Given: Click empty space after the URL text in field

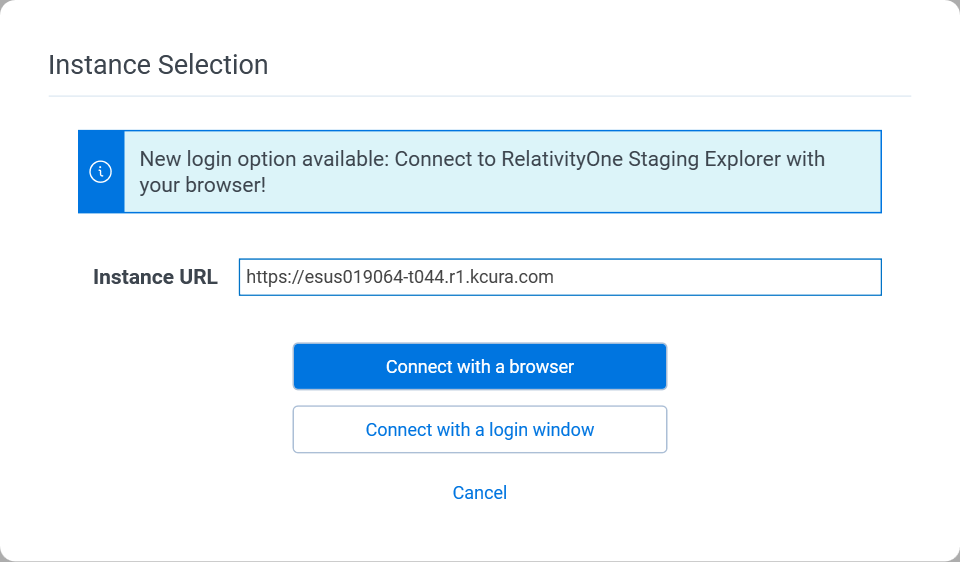Looking at the screenshot, I should 716,277.
